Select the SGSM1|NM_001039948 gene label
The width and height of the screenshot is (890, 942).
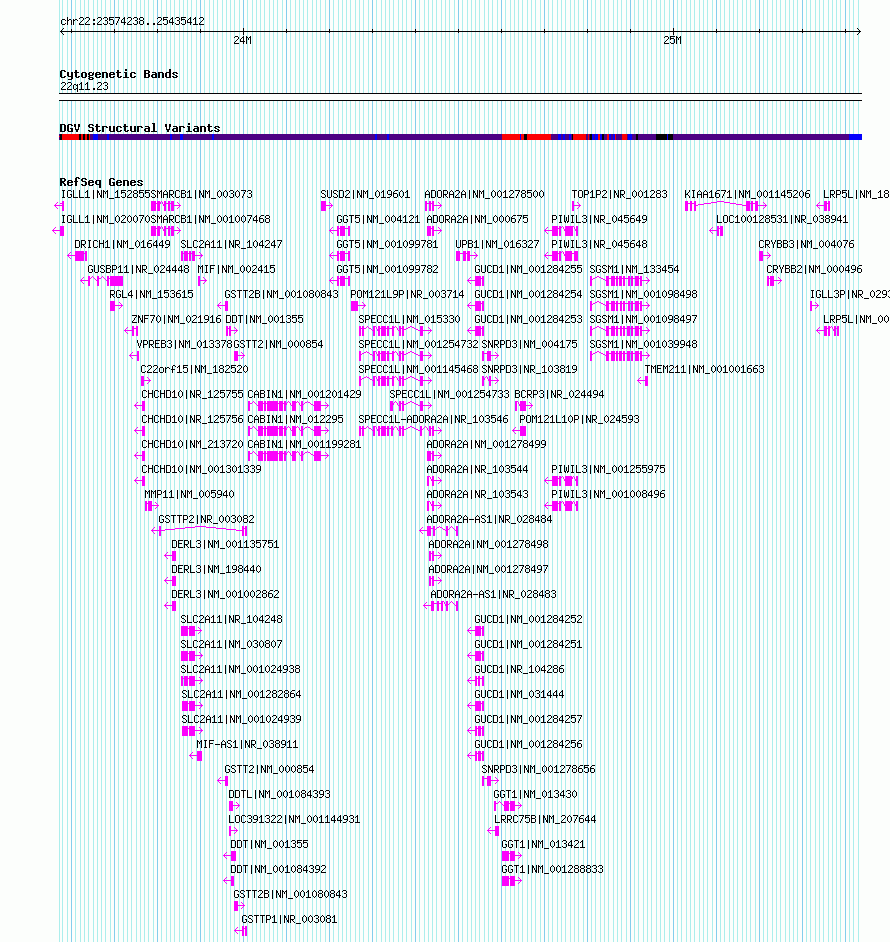pos(643,344)
